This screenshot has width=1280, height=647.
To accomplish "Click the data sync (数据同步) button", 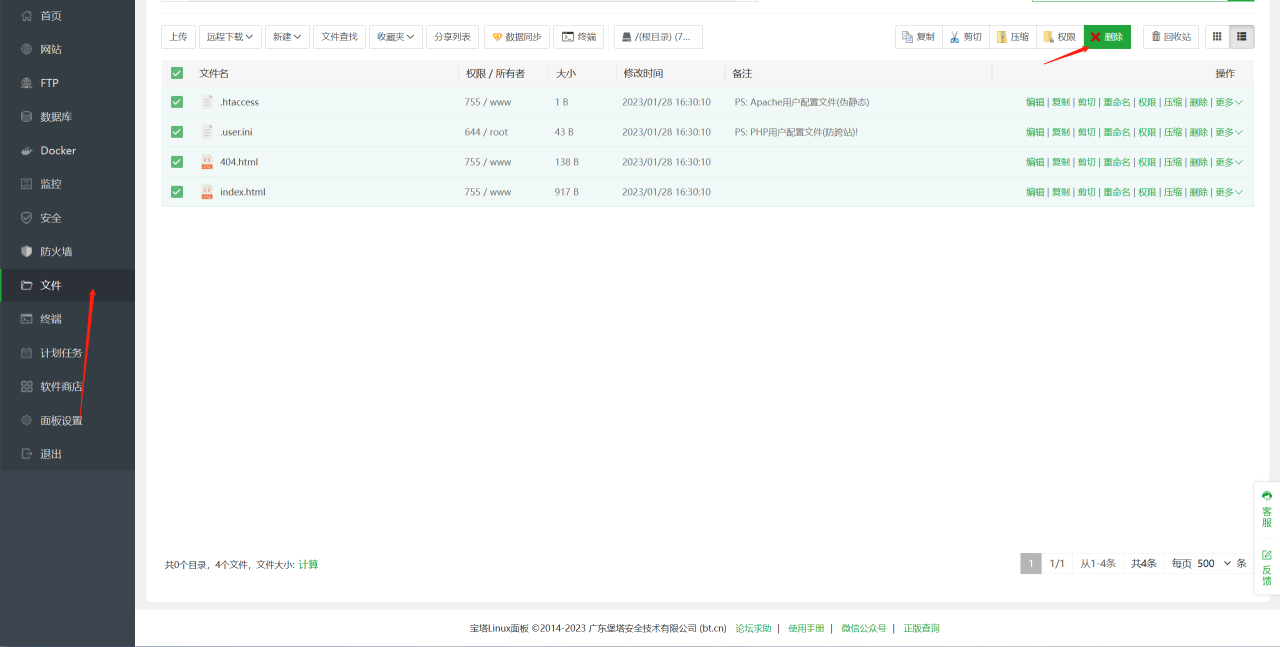I will [x=517, y=37].
